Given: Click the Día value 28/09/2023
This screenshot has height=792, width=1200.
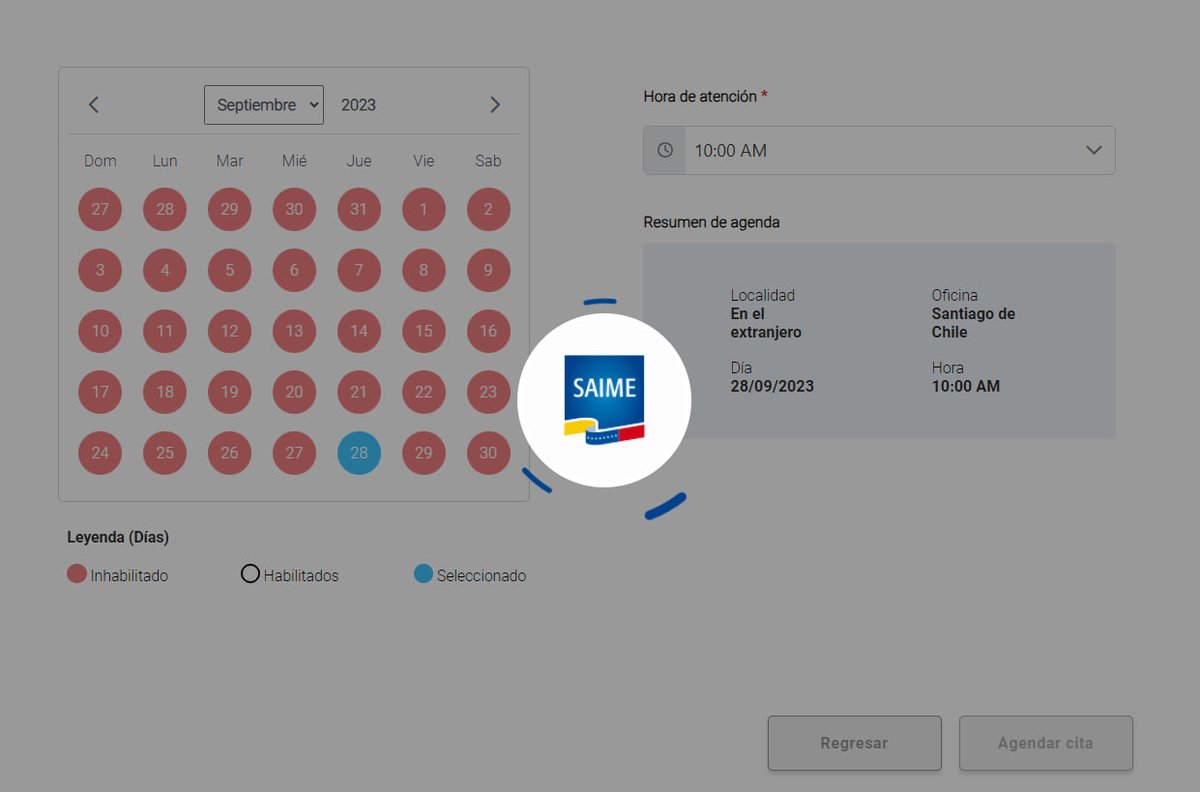Looking at the screenshot, I should [x=772, y=386].
